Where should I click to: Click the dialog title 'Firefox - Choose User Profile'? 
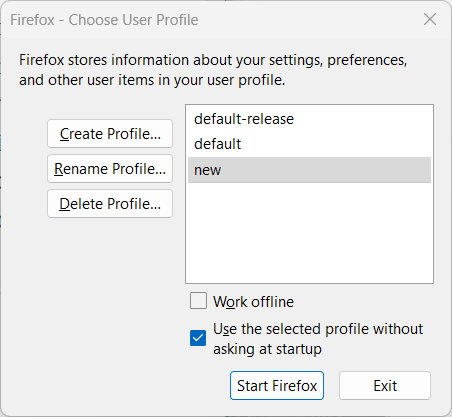pyautogui.click(x=104, y=20)
